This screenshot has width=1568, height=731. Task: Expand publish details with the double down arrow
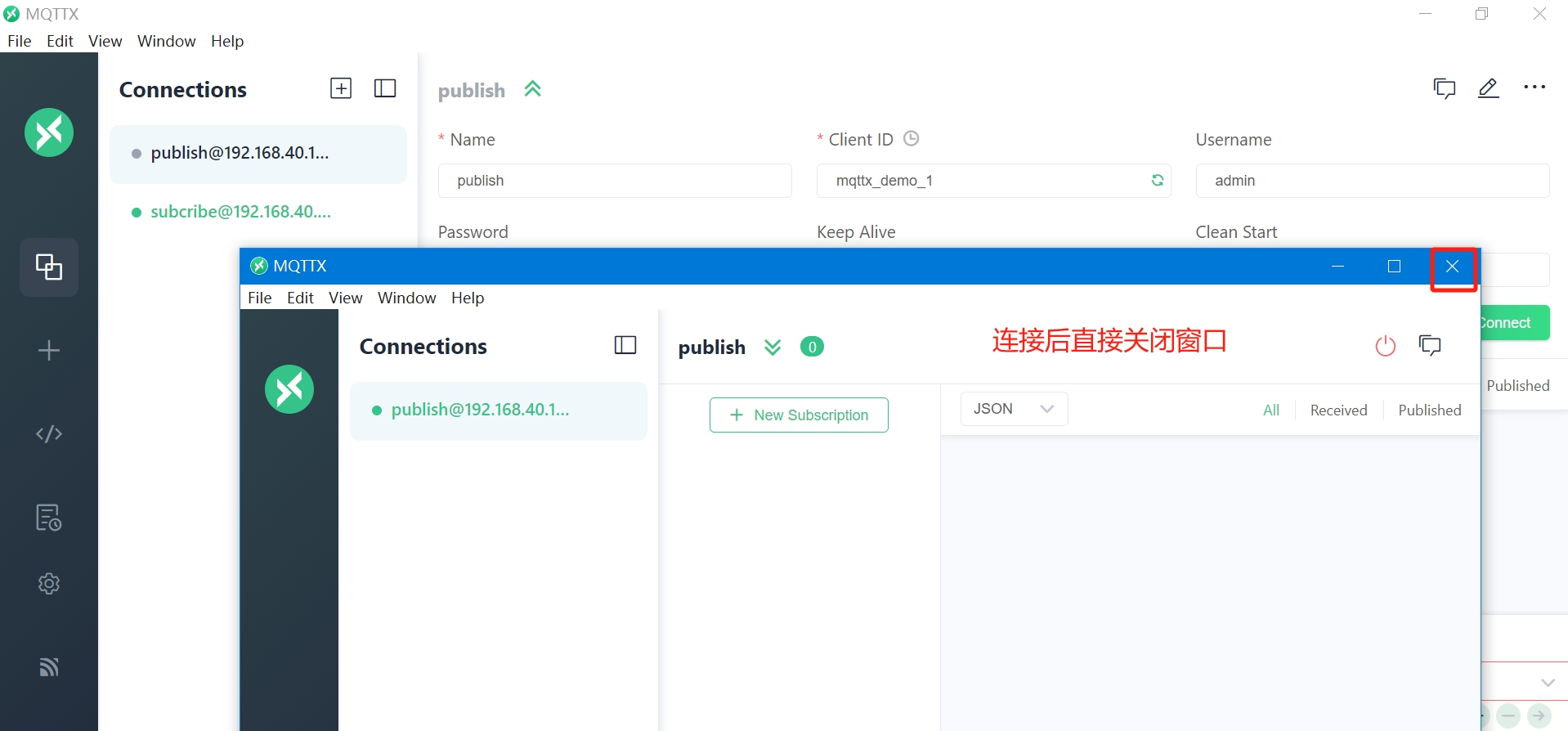pyautogui.click(x=773, y=348)
